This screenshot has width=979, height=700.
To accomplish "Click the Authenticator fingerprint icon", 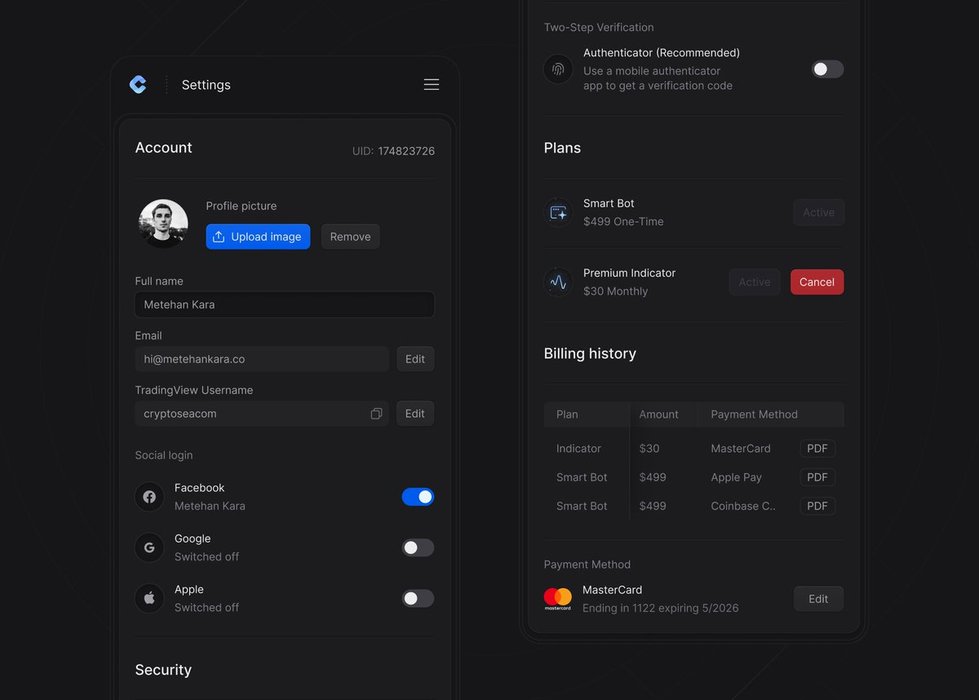I will [x=558, y=69].
